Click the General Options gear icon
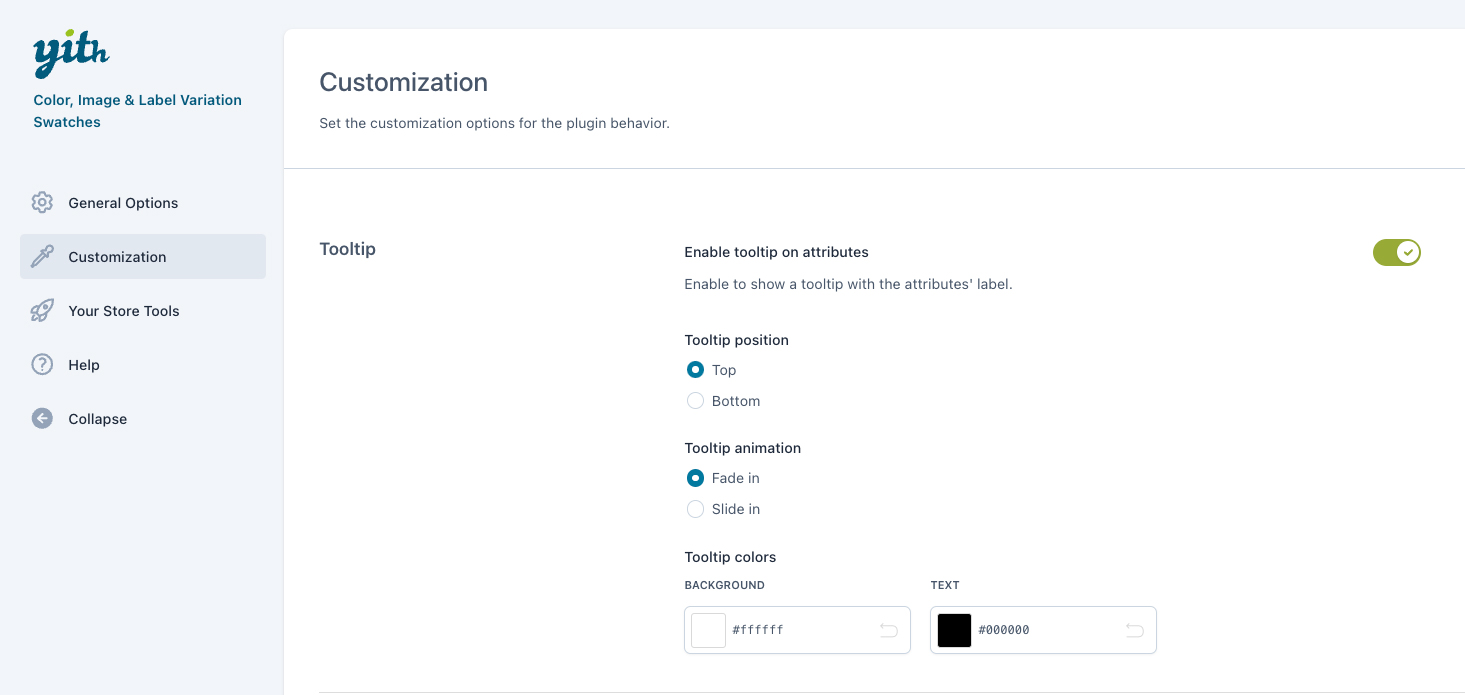This screenshot has width=1465, height=695. 42,203
